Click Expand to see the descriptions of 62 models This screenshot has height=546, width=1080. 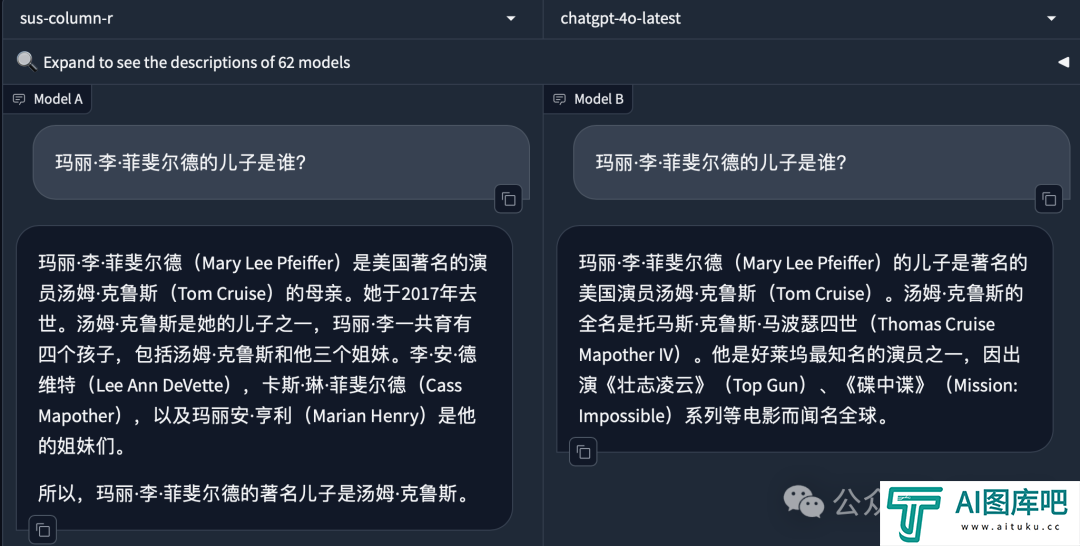(x=197, y=62)
